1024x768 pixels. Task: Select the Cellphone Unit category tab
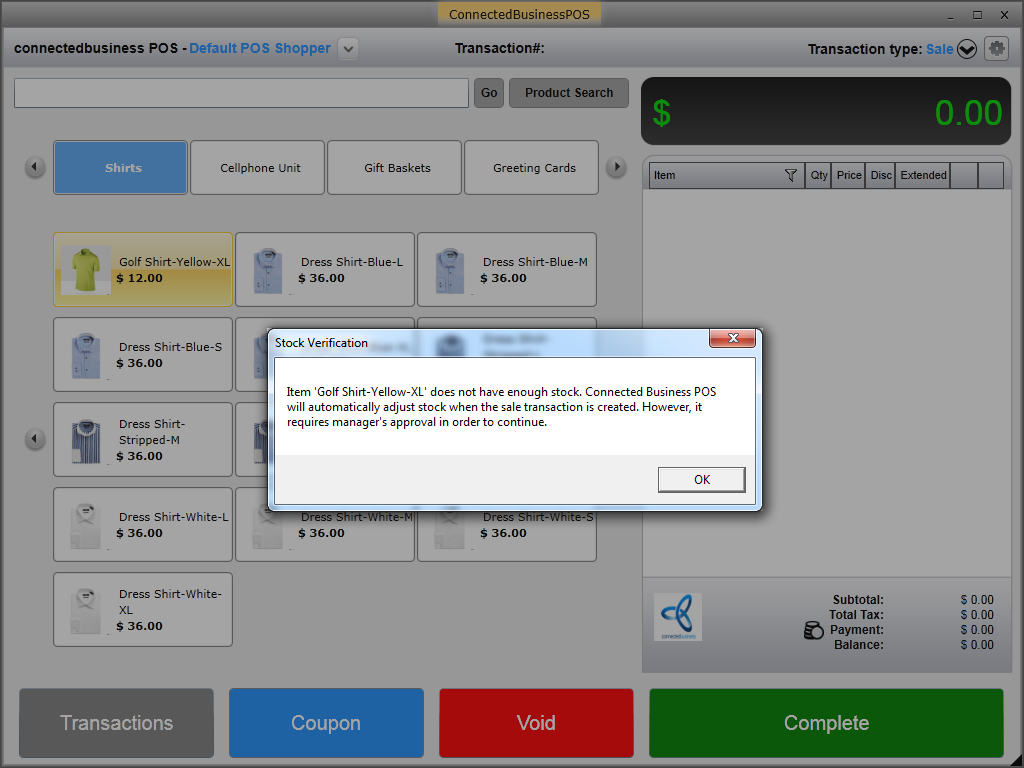pyautogui.click(x=257, y=167)
